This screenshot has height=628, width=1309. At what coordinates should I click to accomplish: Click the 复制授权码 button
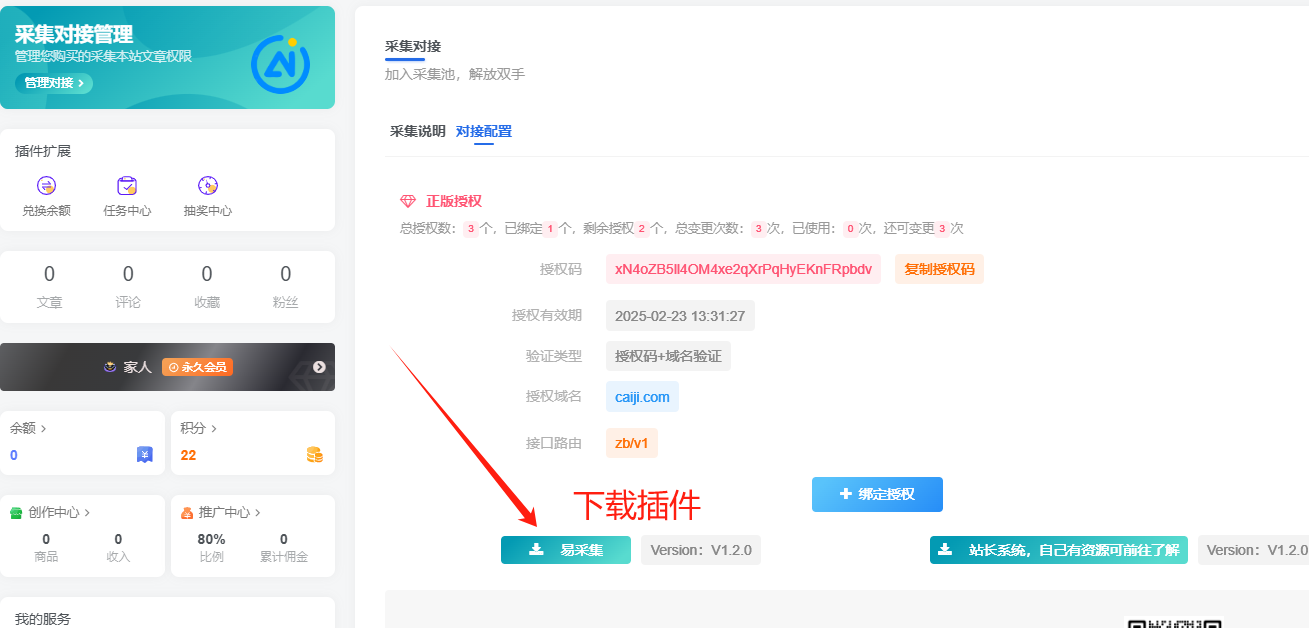[x=938, y=269]
